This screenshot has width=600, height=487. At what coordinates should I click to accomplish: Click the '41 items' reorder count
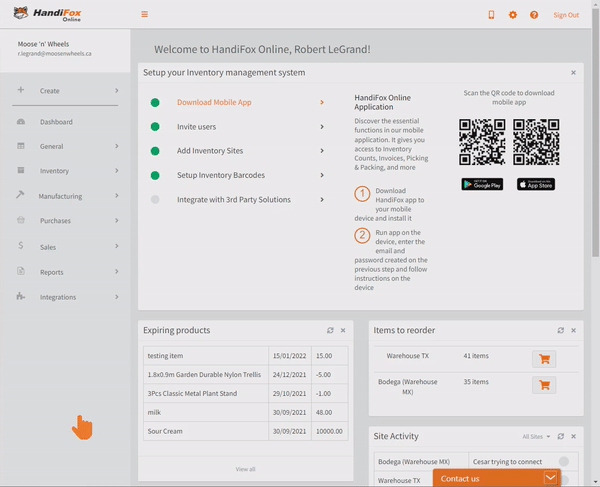476,356
